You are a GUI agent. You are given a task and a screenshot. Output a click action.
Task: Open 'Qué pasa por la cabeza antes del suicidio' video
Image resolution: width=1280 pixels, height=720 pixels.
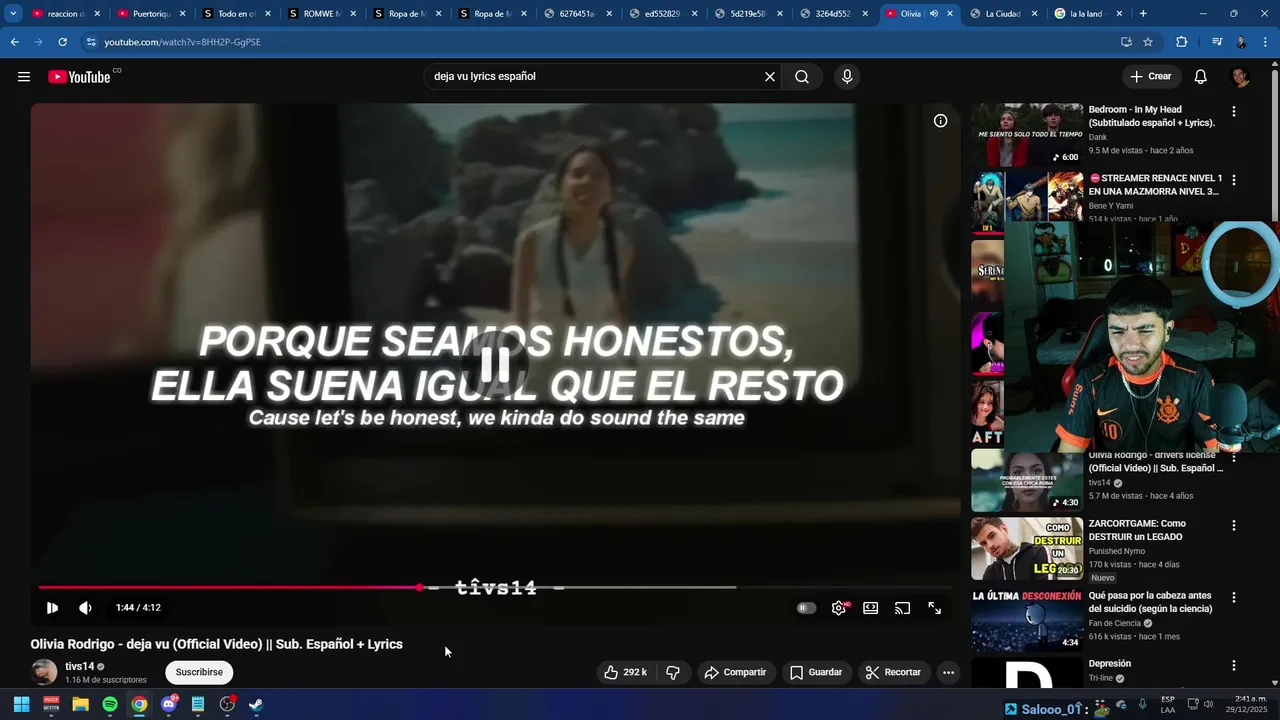1150,602
